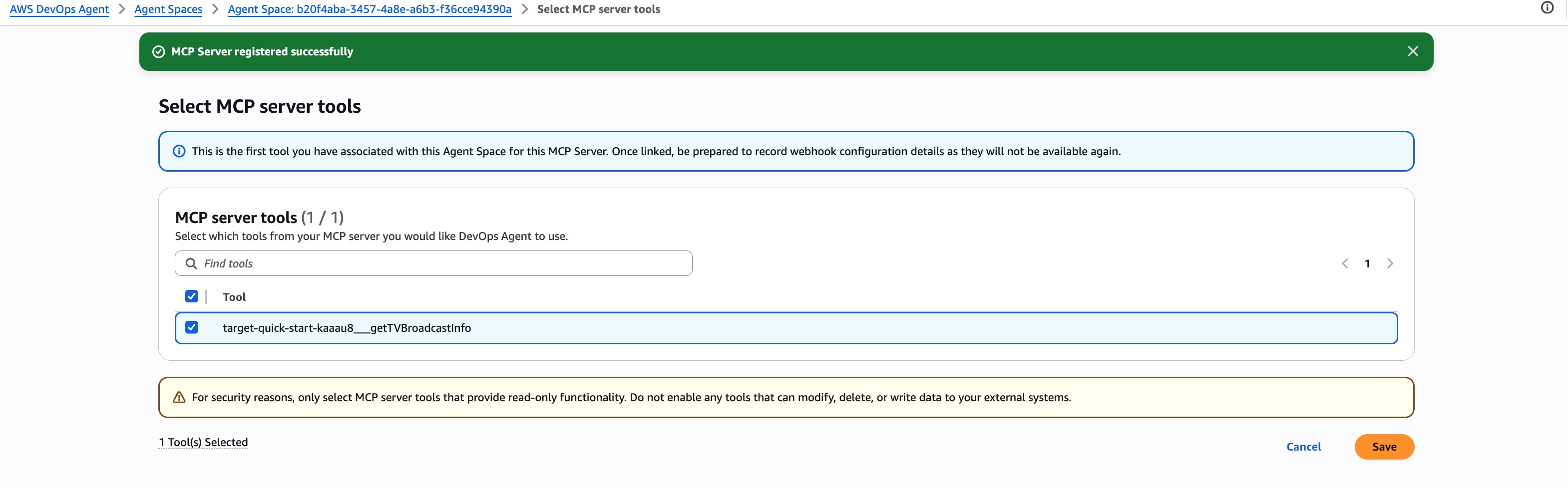Dismiss the MCP Server registered success banner
This screenshot has height=488, width=1568.
[1412, 52]
